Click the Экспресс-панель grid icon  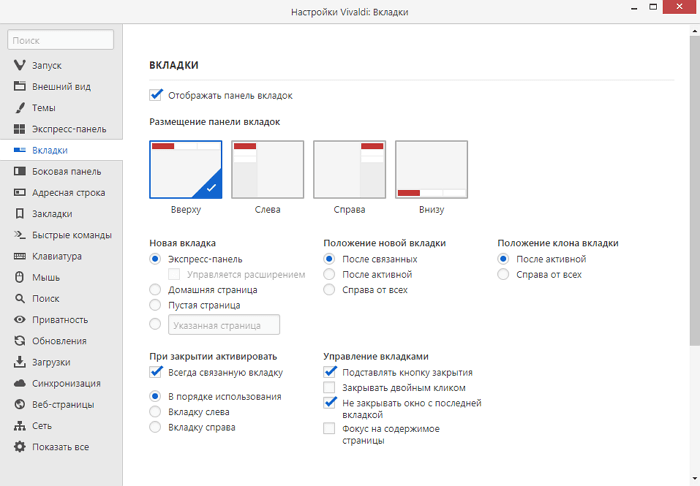coord(19,129)
